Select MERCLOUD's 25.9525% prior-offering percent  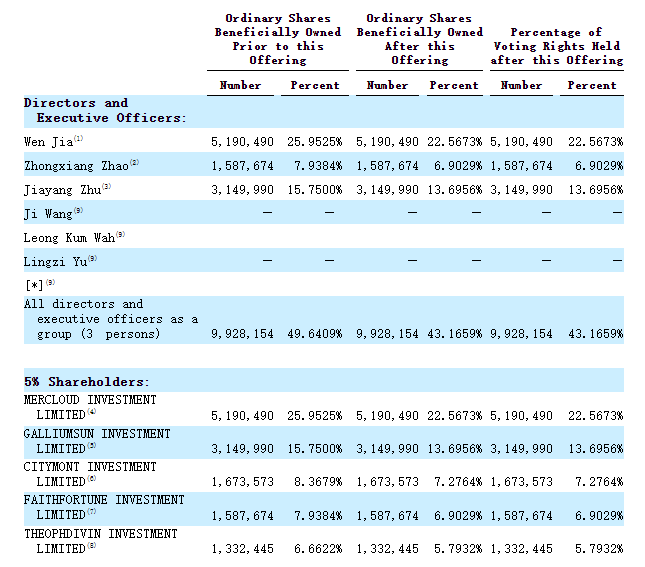pyautogui.click(x=315, y=416)
